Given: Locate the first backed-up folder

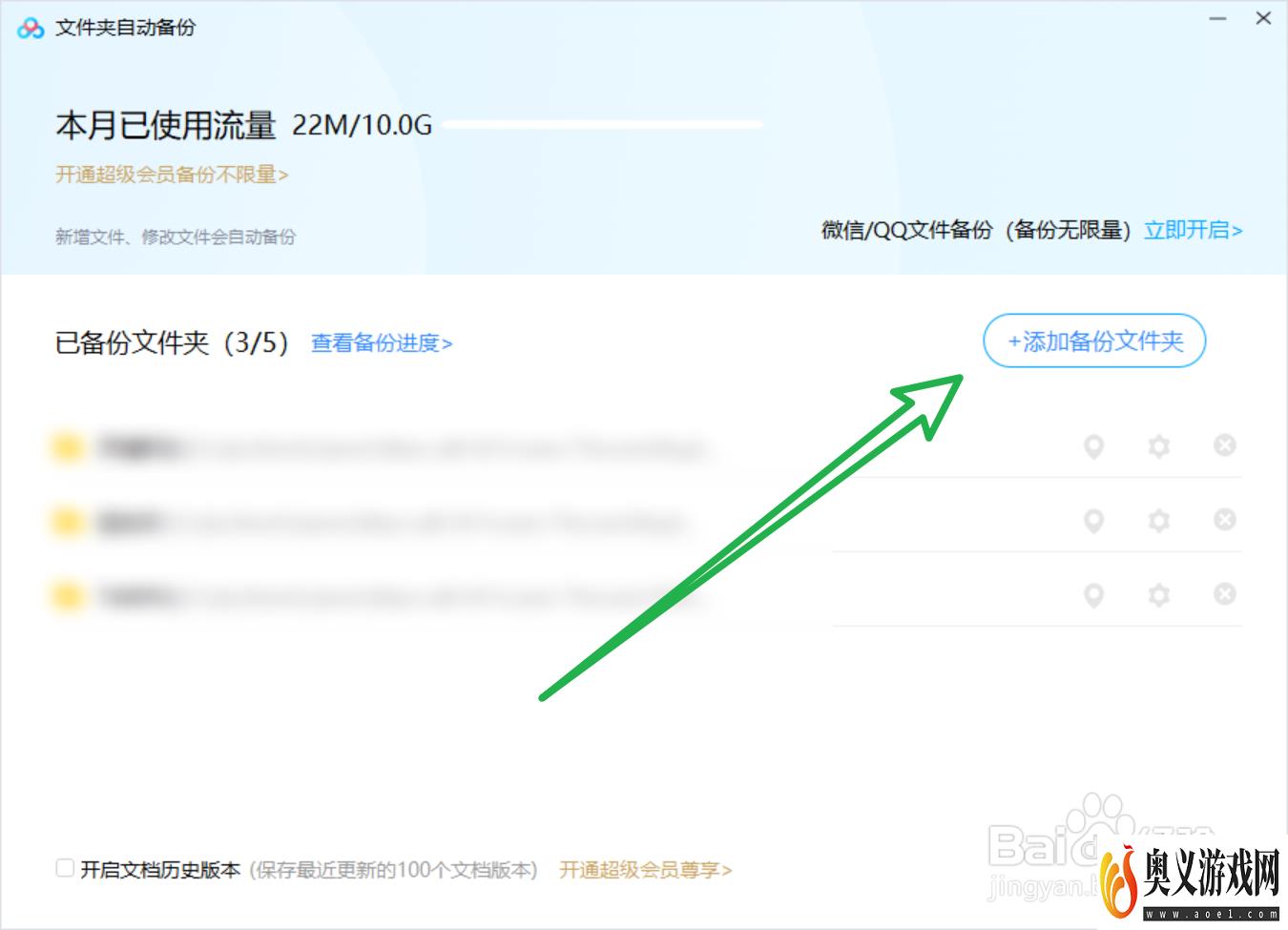Looking at the screenshot, I should click(x=1093, y=445).
